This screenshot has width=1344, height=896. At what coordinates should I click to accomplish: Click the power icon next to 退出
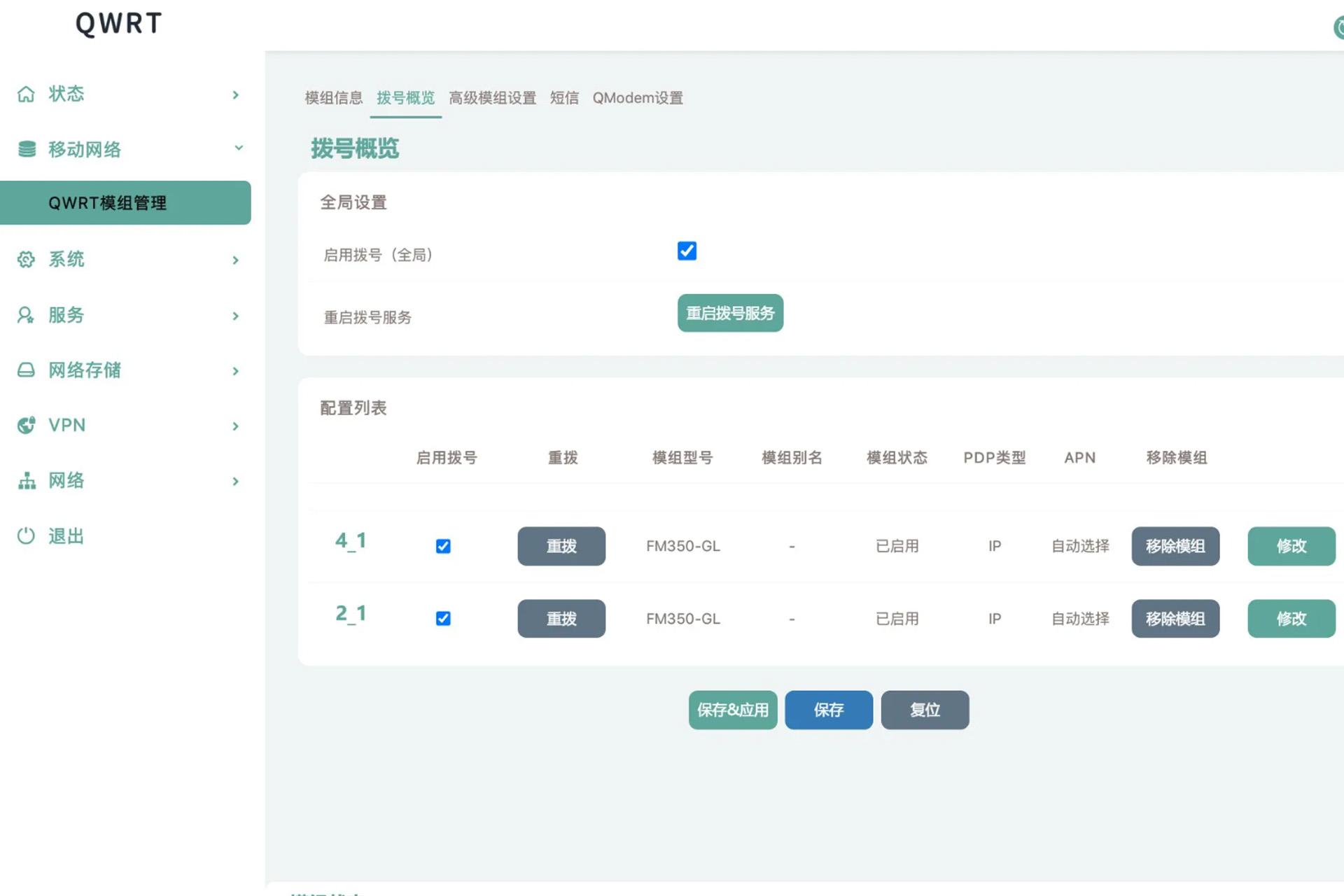[x=26, y=536]
